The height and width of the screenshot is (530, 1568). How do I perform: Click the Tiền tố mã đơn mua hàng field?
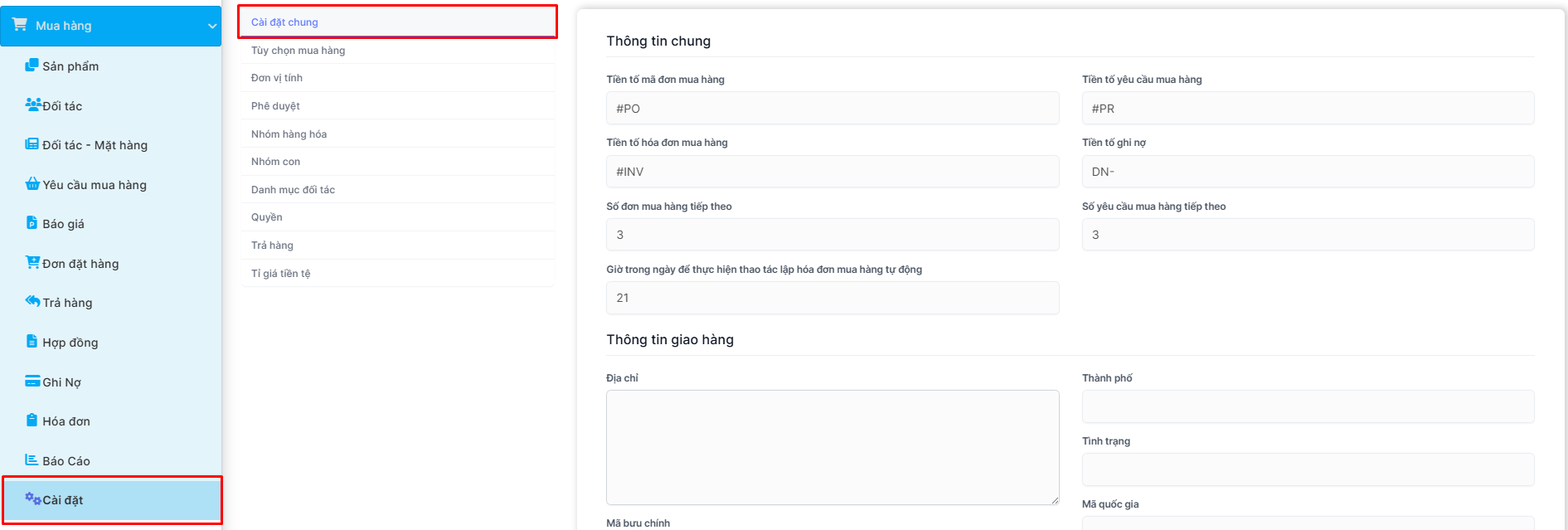point(832,109)
